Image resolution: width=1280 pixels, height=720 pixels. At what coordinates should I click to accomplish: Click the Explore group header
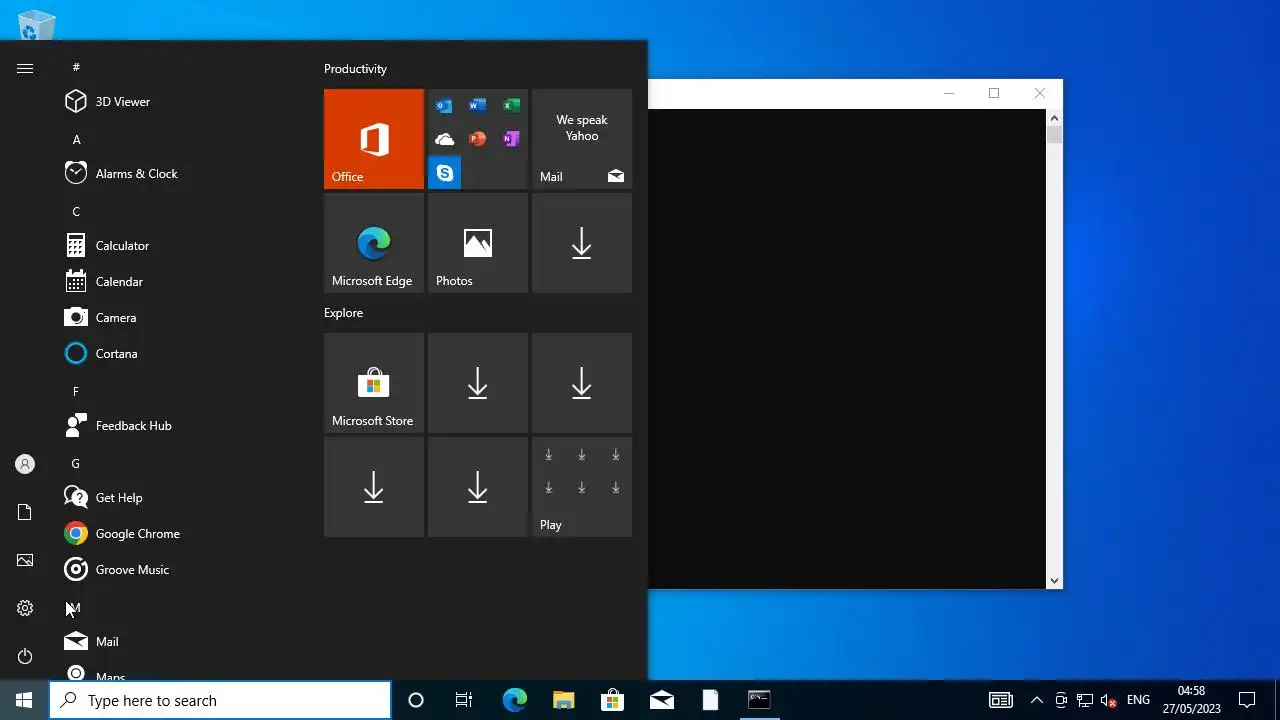[x=343, y=313]
